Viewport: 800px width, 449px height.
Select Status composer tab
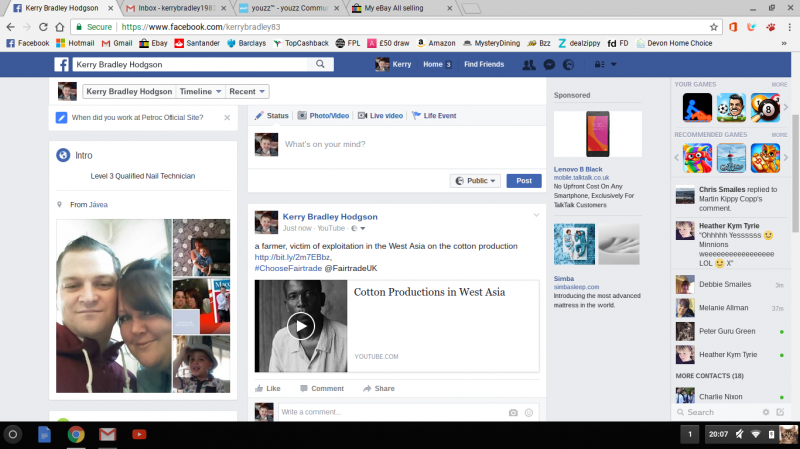pyautogui.click(x=272, y=116)
